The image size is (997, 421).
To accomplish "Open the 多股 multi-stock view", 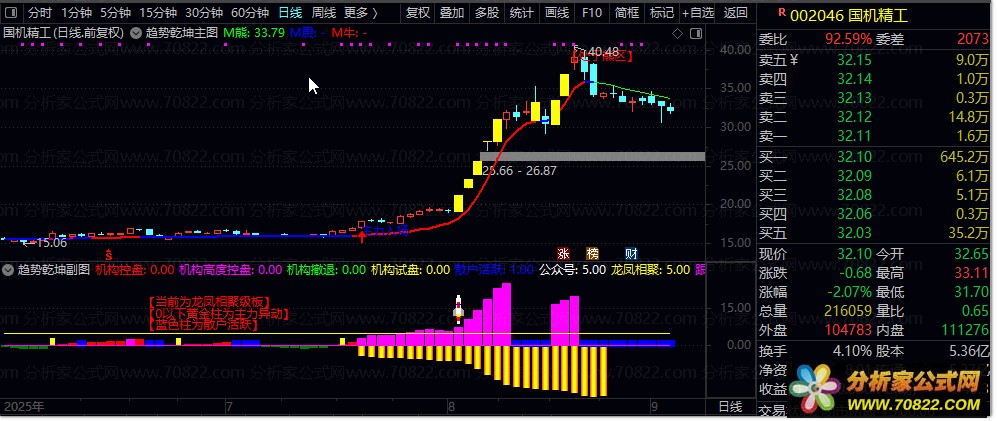I will (487, 13).
